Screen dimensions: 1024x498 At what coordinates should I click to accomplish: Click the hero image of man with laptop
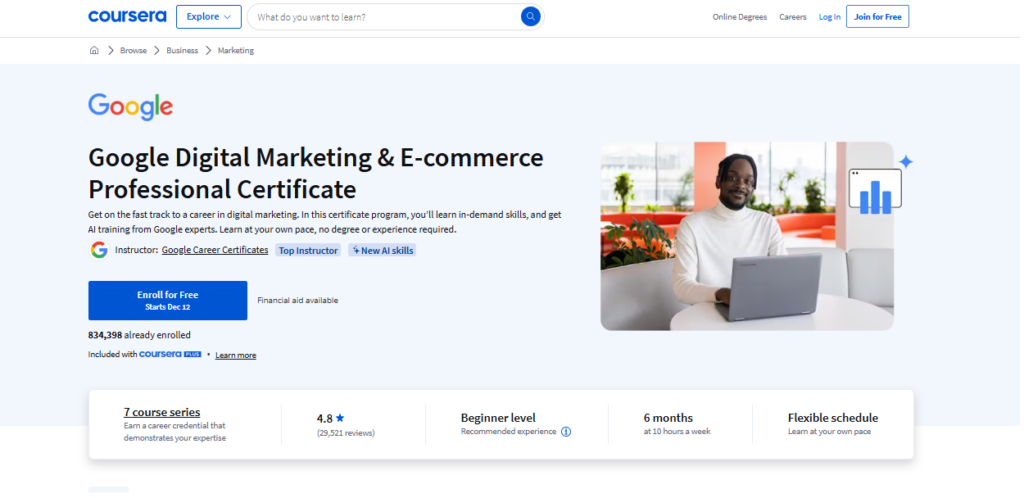(747, 236)
